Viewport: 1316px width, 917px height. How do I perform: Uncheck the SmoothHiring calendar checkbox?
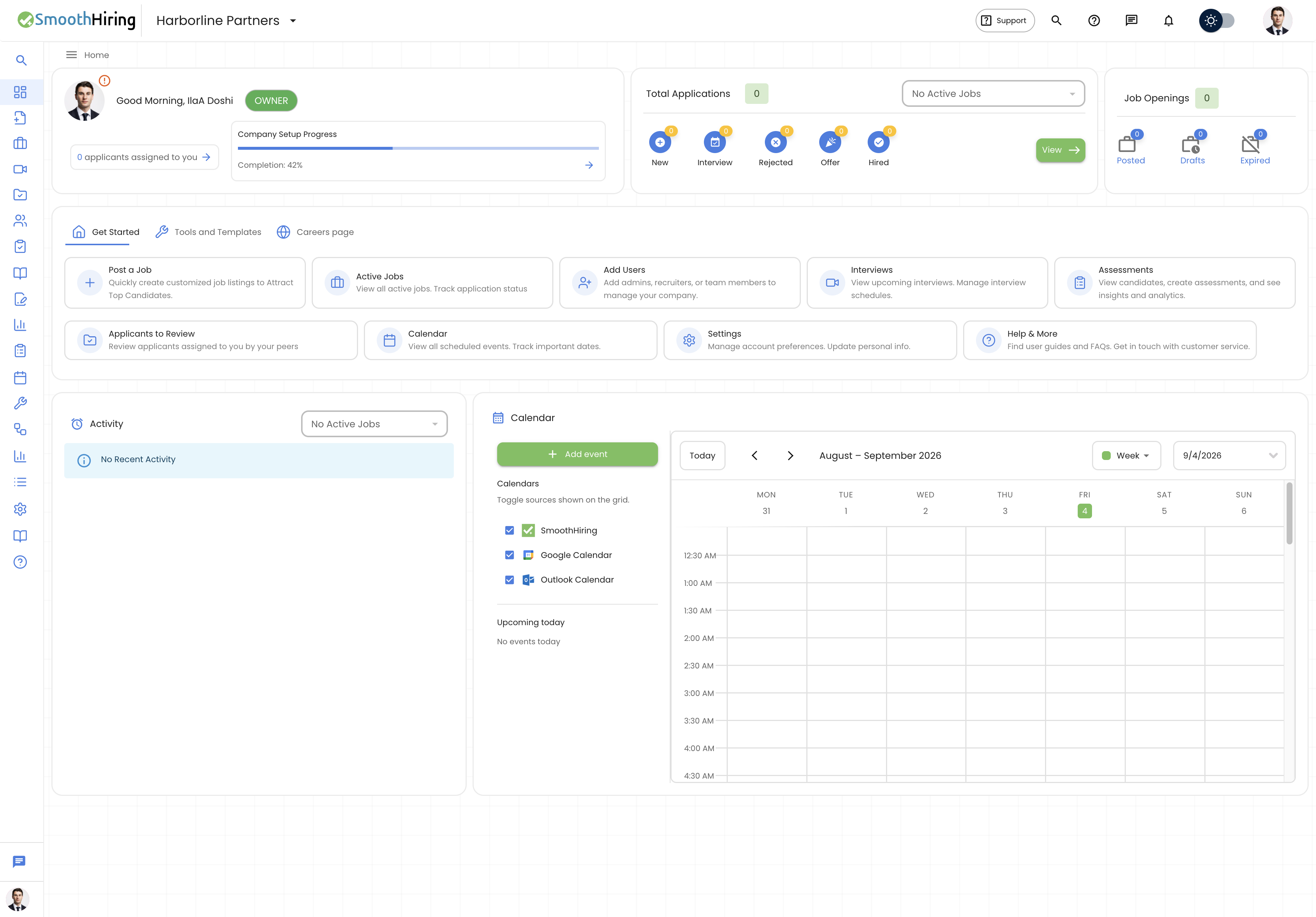pos(509,530)
